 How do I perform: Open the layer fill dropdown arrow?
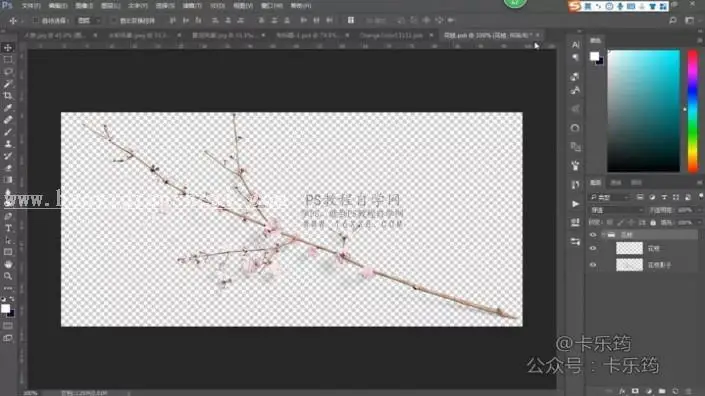(700, 222)
